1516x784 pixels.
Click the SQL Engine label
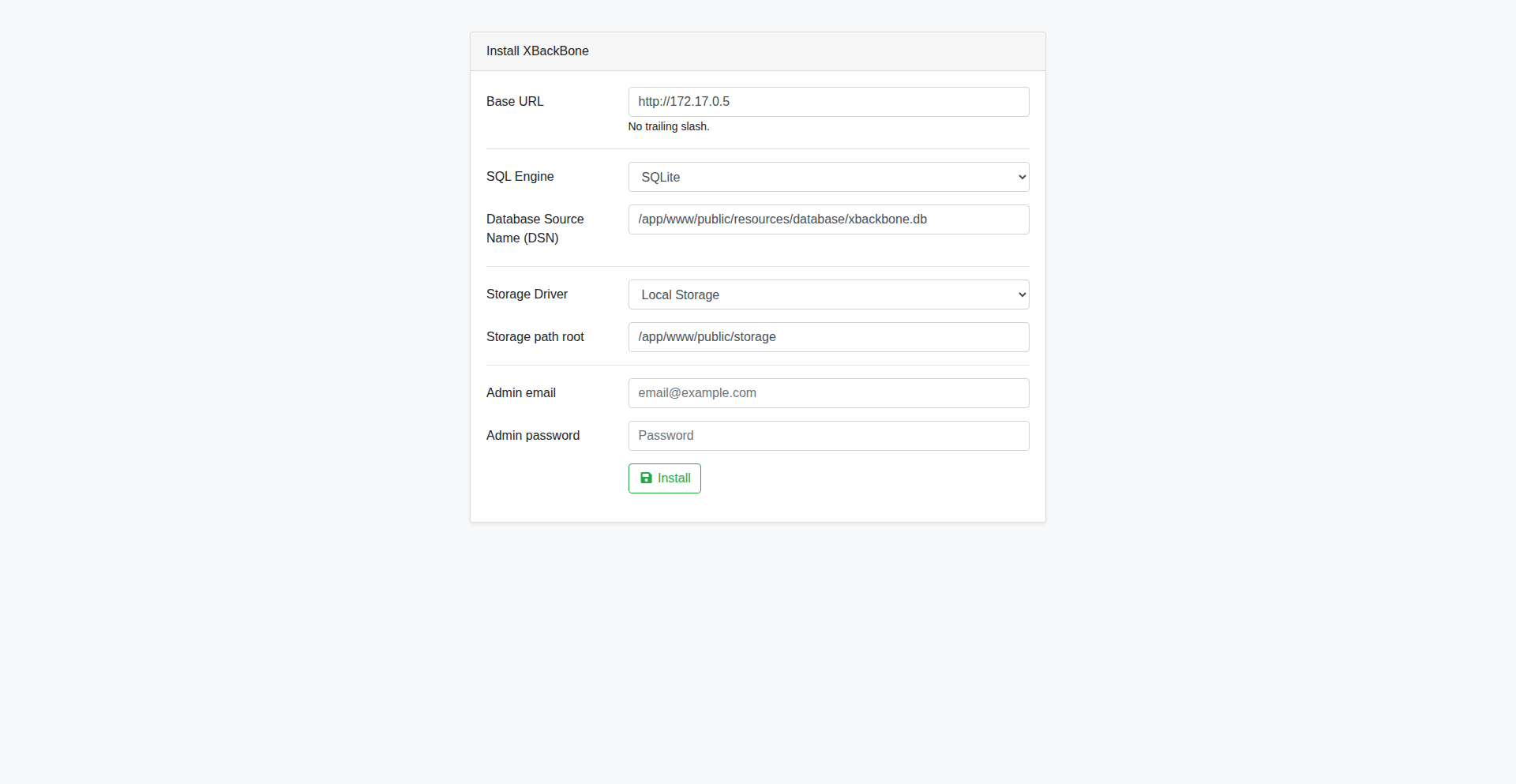coord(520,177)
